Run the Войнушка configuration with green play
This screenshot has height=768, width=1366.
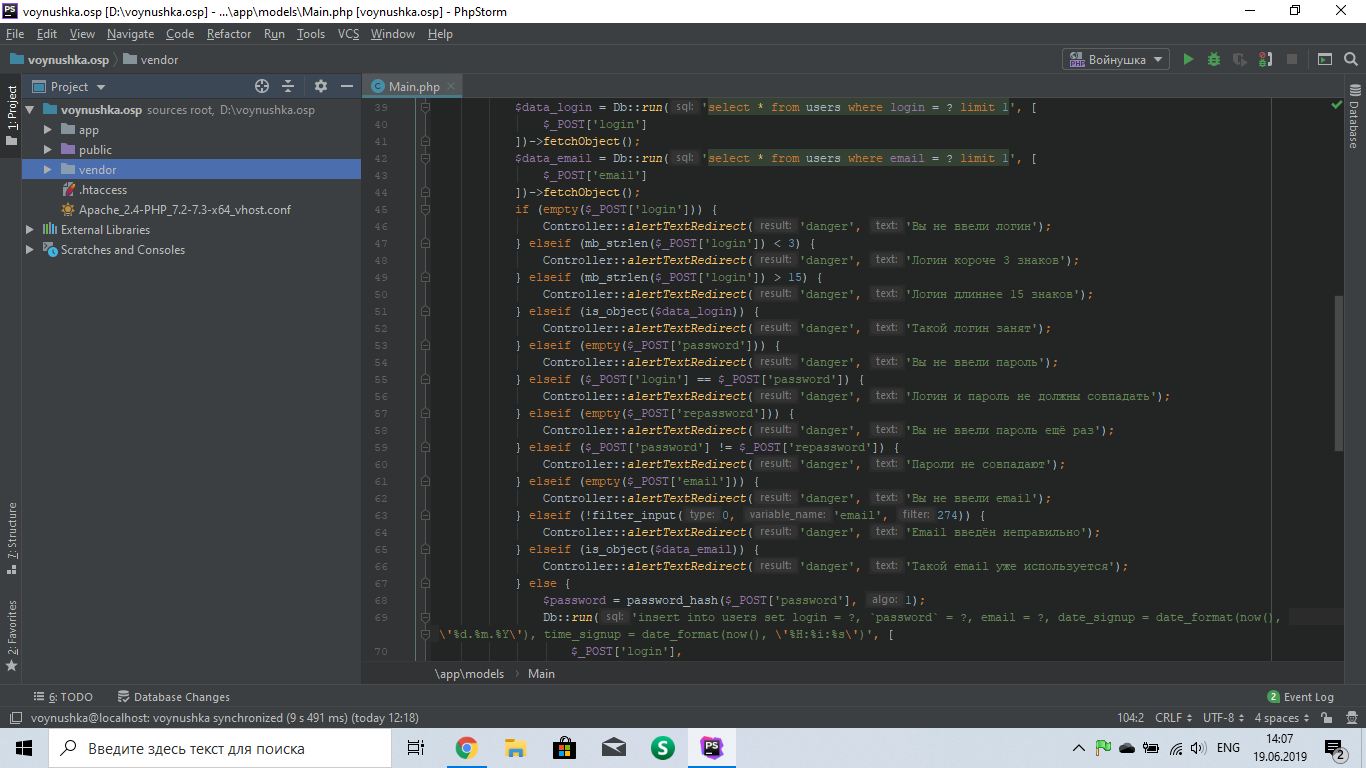coord(1188,60)
